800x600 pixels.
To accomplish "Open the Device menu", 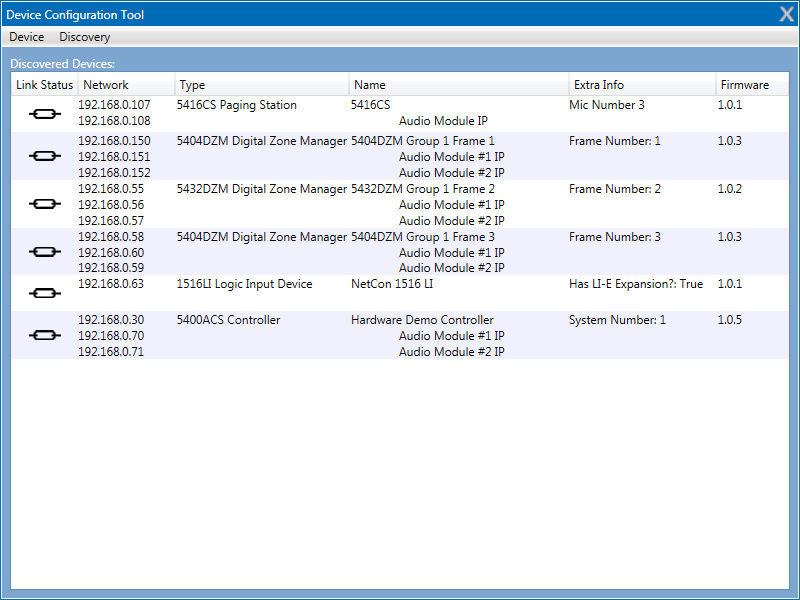I will click(x=27, y=37).
